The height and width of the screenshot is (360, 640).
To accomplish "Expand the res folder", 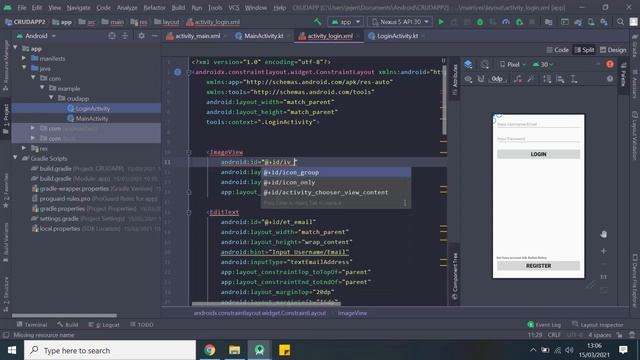I will [24, 148].
